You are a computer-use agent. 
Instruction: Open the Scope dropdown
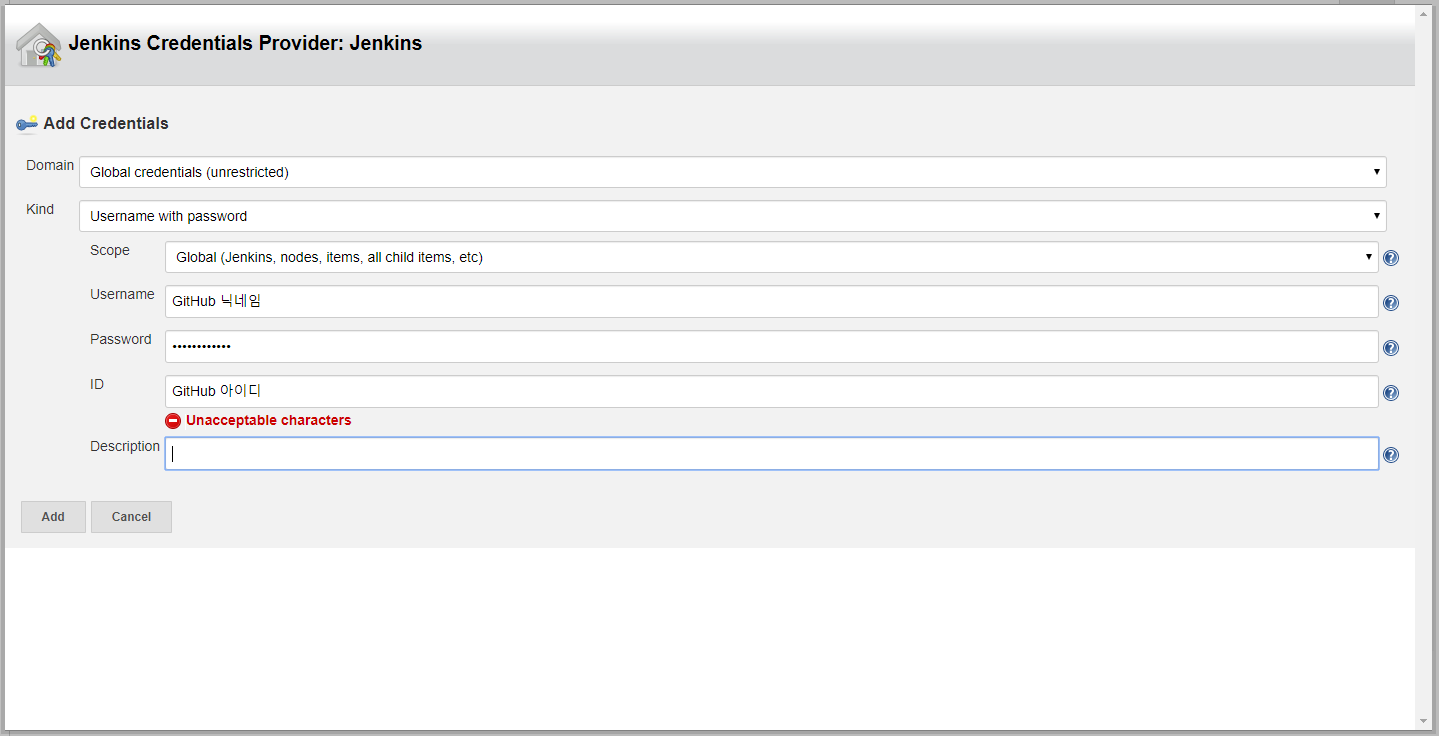point(772,257)
